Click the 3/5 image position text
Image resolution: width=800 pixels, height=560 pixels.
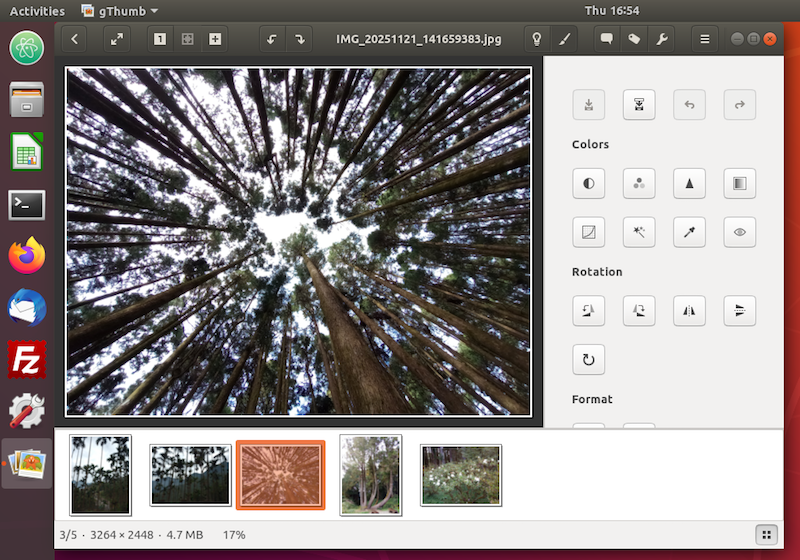pos(68,535)
